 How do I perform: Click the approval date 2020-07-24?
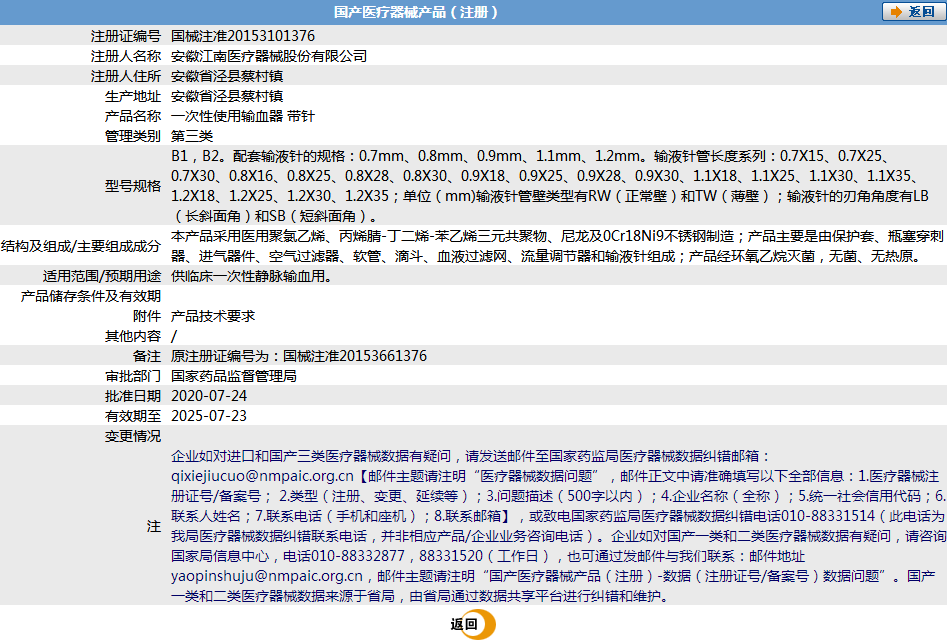(x=209, y=396)
